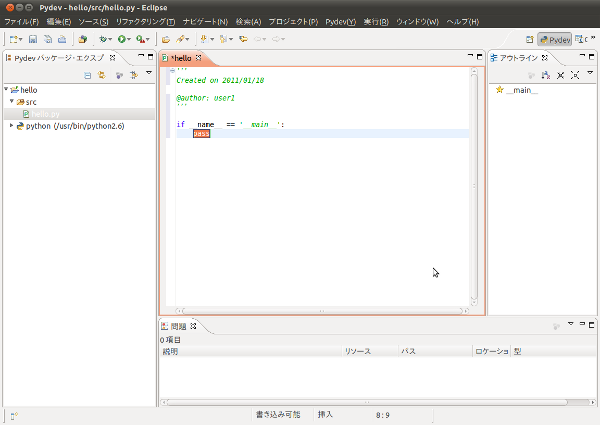Close the 問題 view tab

click(193, 326)
